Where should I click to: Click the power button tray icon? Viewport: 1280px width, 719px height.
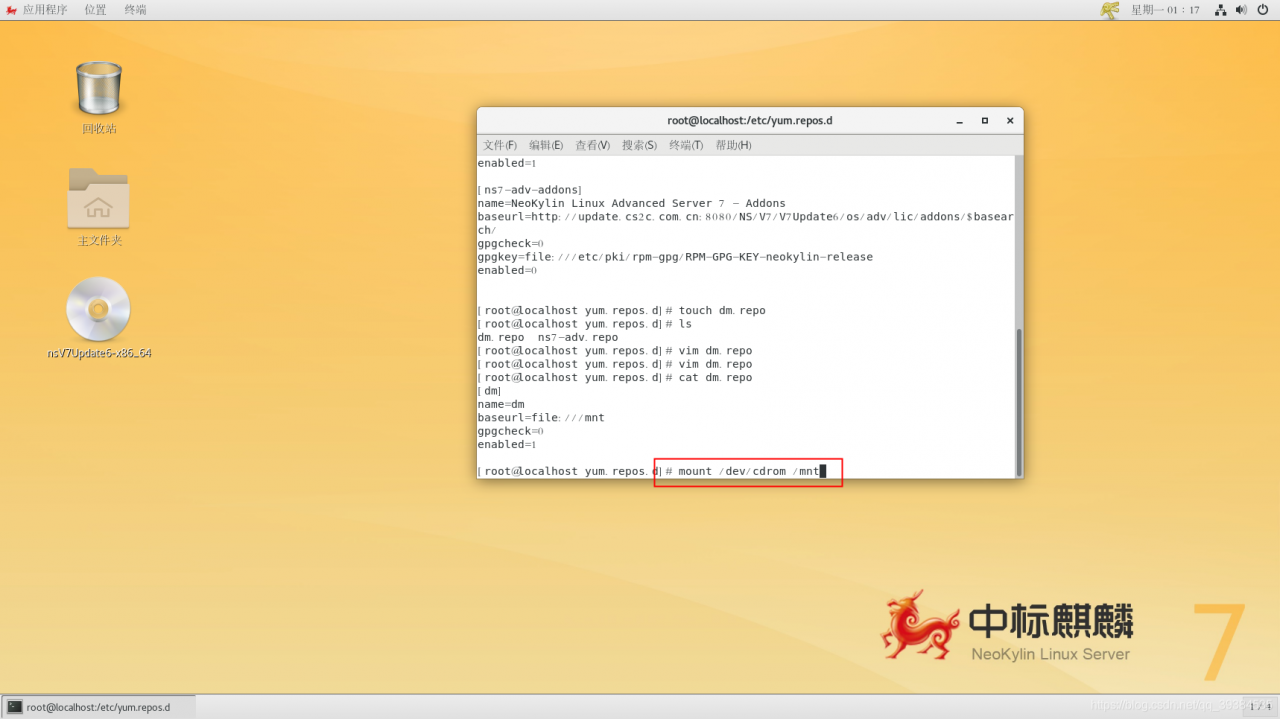[1263, 10]
